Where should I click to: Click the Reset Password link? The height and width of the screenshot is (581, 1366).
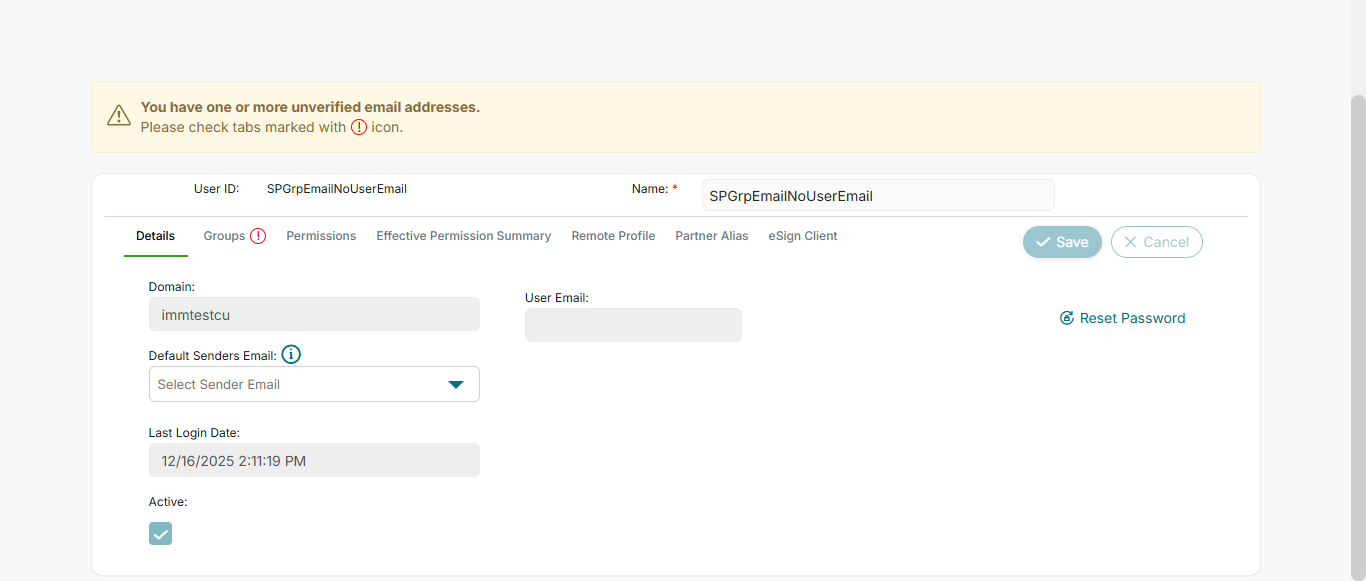[x=1122, y=318]
